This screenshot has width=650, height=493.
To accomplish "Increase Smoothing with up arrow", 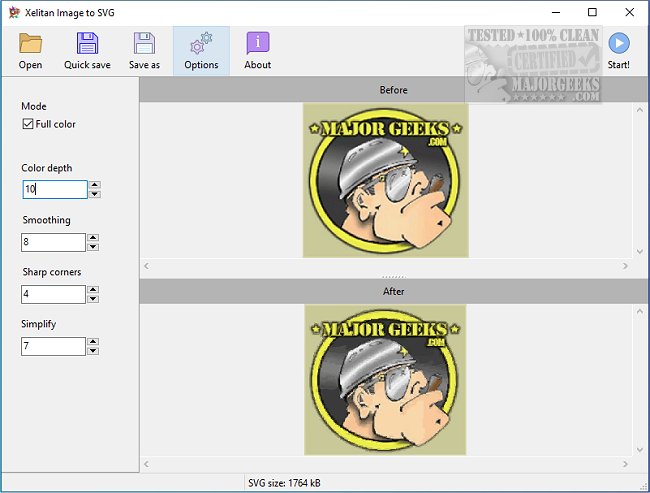I will [x=93, y=238].
